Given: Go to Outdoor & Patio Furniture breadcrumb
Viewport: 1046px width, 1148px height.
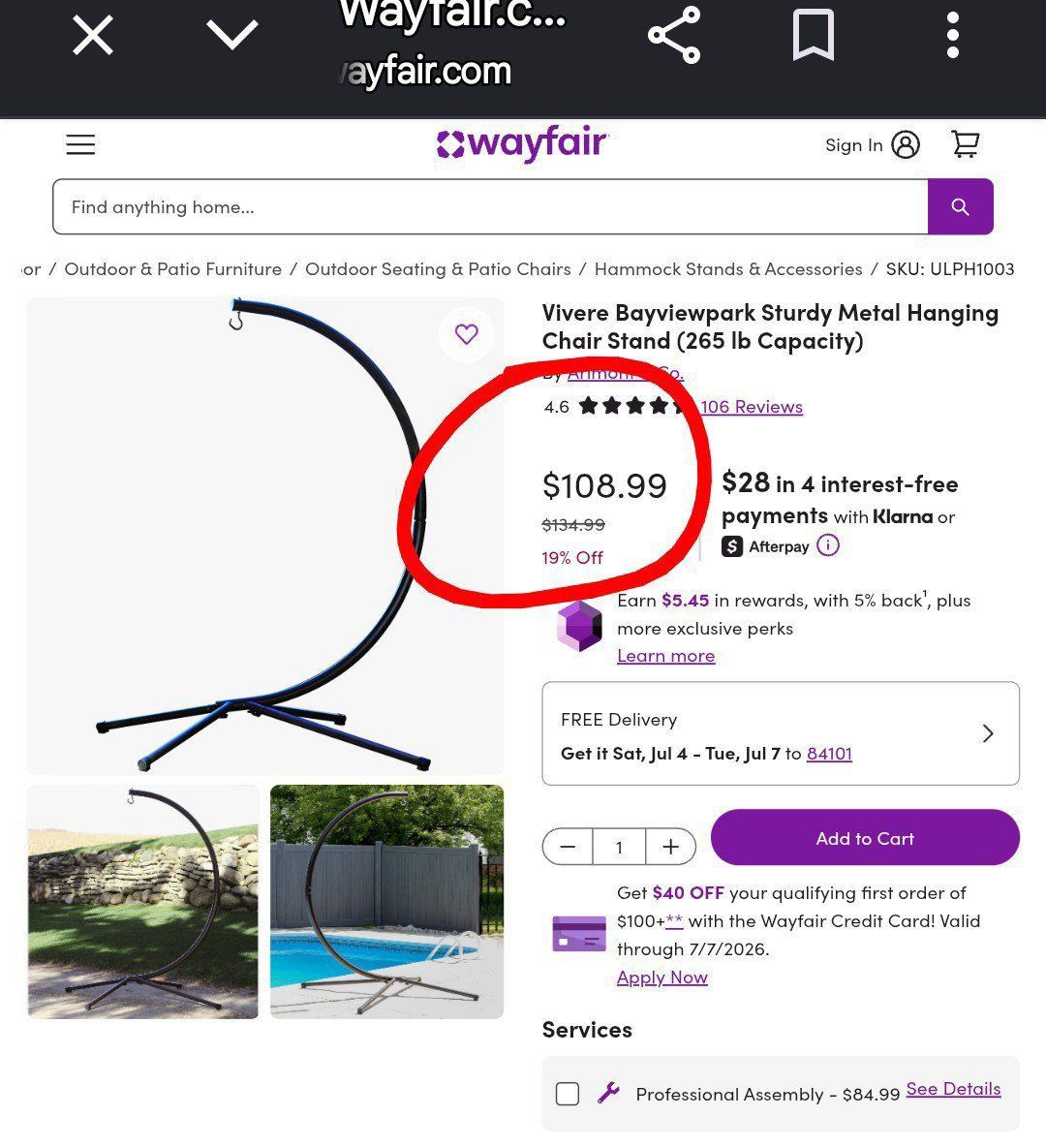Looking at the screenshot, I should coord(172,268).
